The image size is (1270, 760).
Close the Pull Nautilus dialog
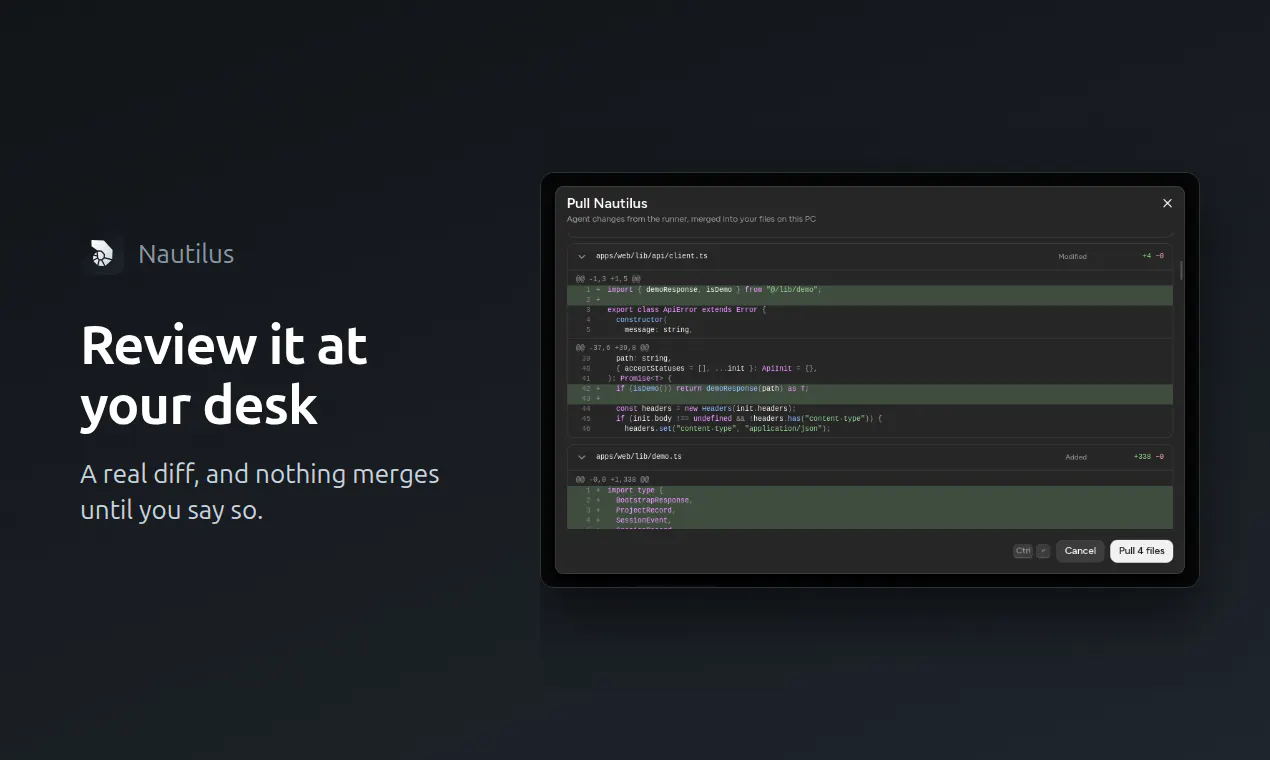(x=1167, y=203)
